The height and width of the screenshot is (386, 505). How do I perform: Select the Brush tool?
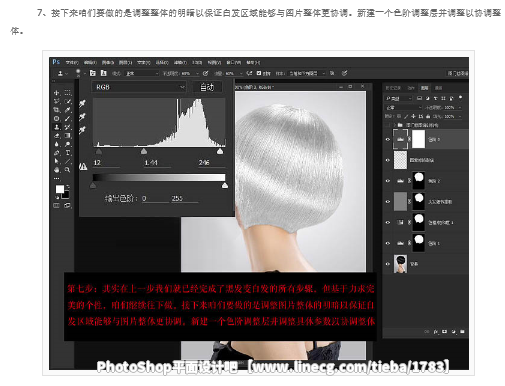click(x=68, y=119)
